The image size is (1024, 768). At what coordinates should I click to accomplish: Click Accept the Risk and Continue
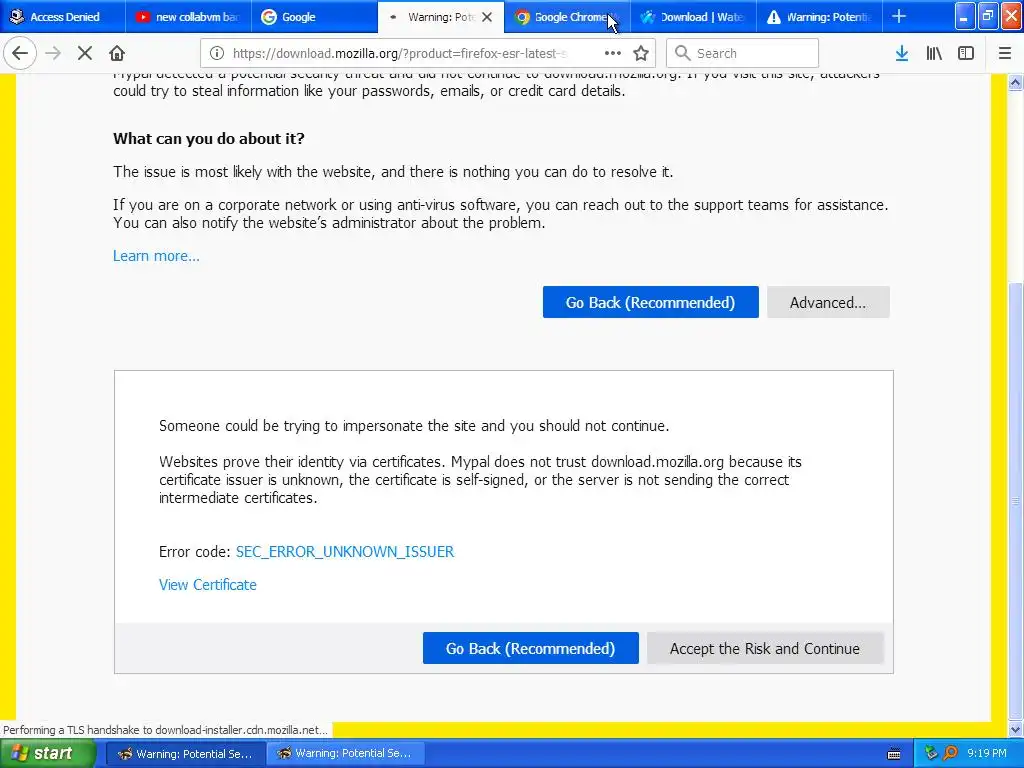coord(765,648)
